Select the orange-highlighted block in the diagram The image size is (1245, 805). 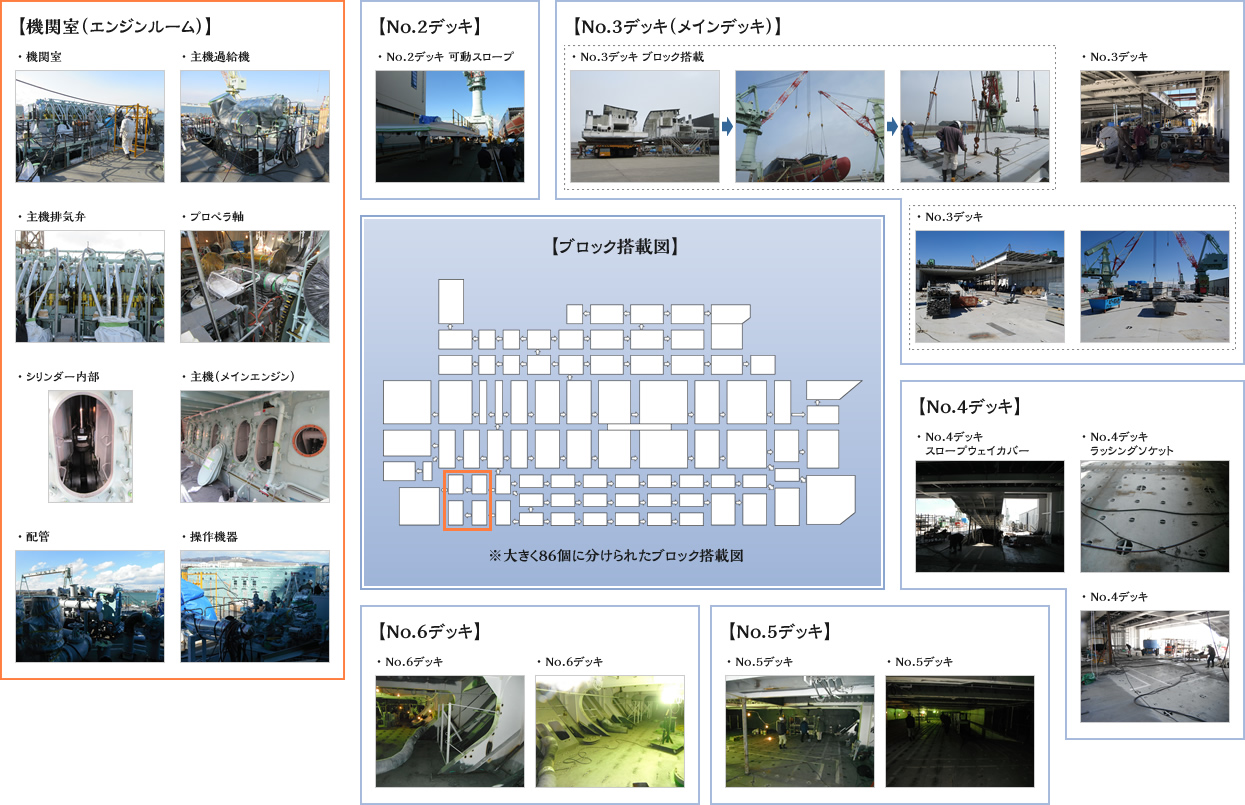468,500
